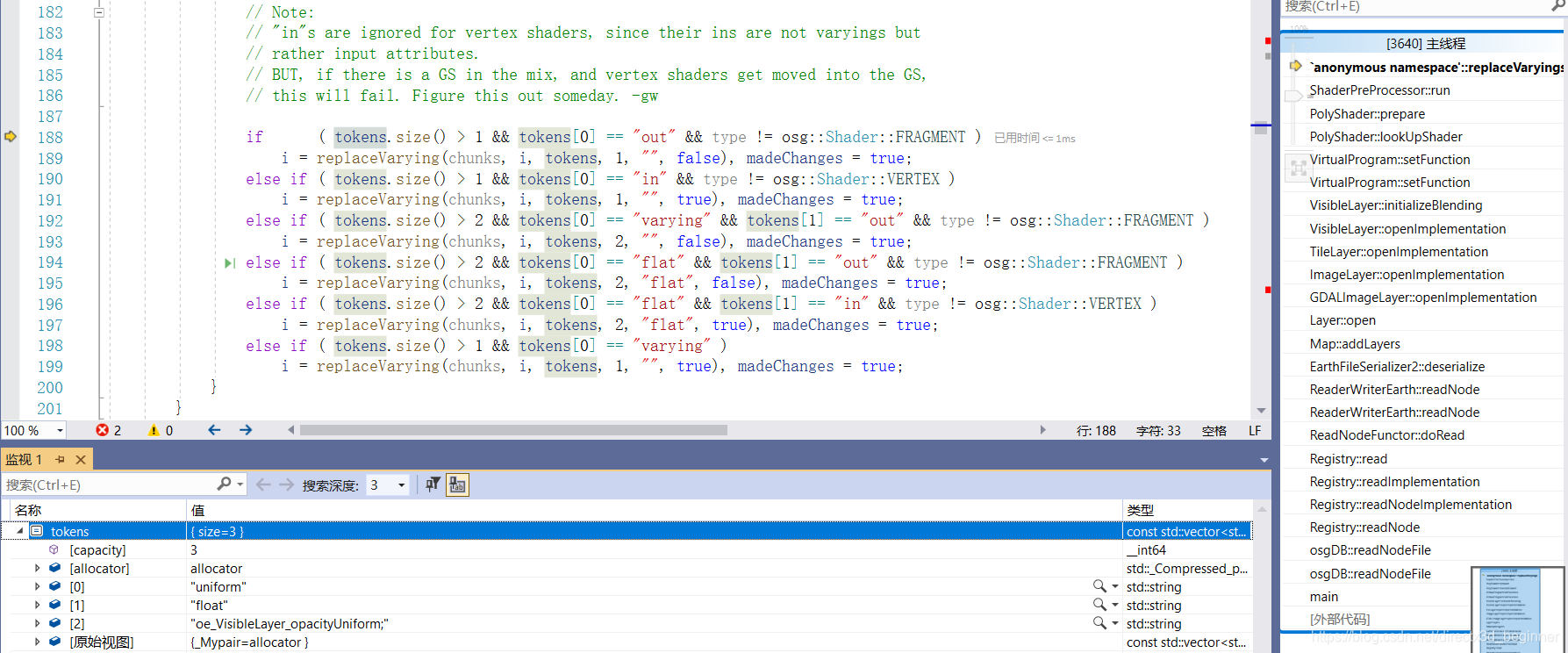Click the editor horizontal scrollbar thumb
Image resolution: width=1568 pixels, height=653 pixels.
tap(513, 430)
